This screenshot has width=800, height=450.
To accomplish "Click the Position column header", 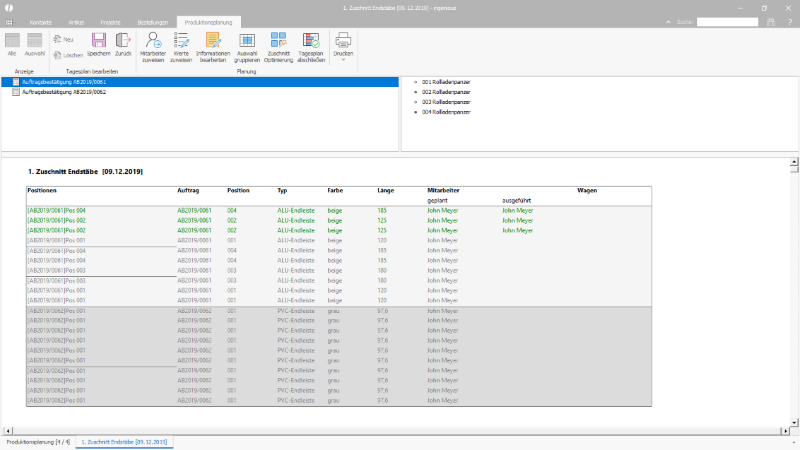I will 238,190.
